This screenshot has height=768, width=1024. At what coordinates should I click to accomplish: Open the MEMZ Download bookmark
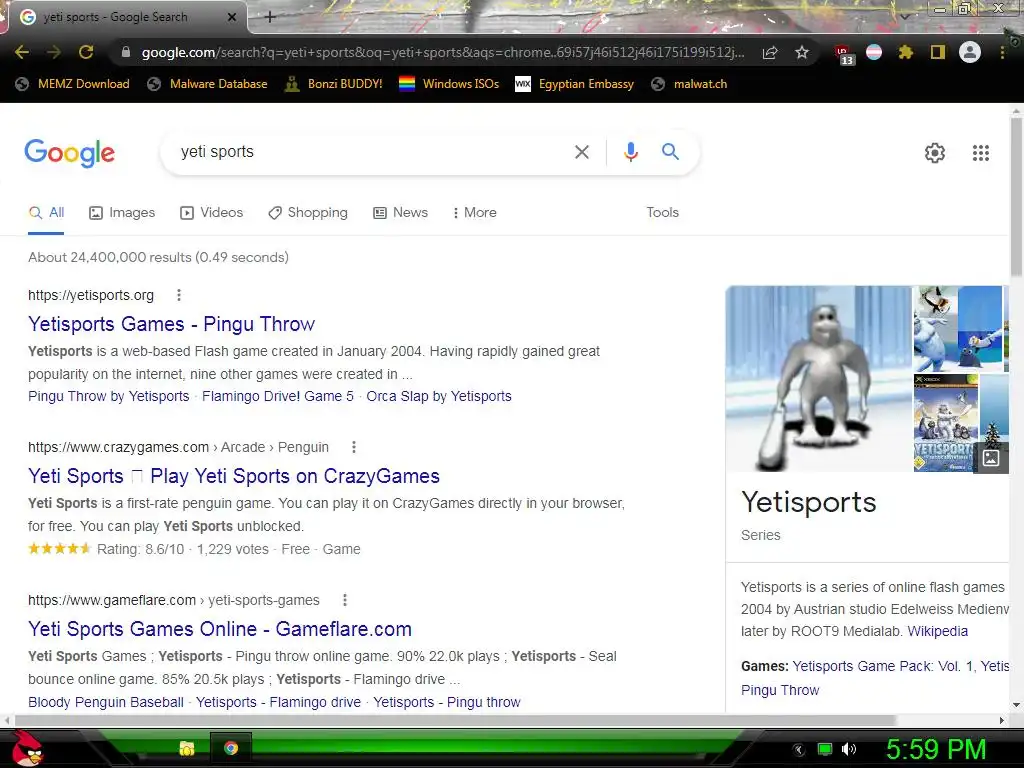click(x=72, y=84)
